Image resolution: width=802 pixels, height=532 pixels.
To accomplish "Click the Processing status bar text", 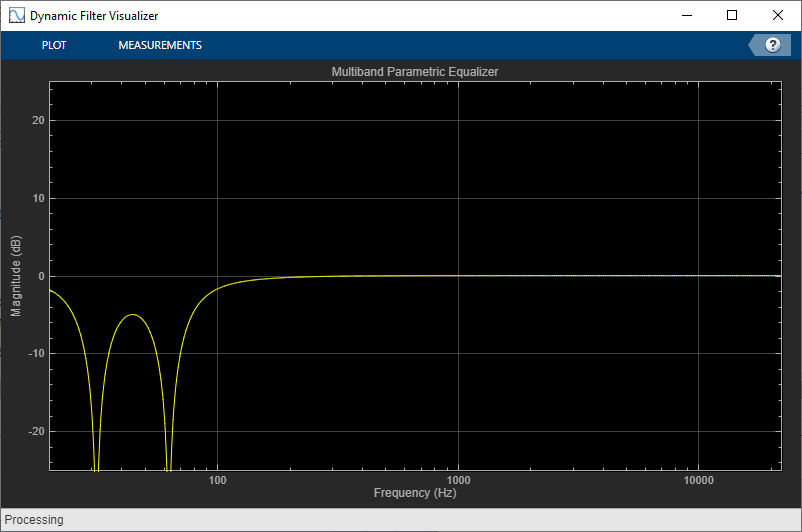I will click(34, 520).
